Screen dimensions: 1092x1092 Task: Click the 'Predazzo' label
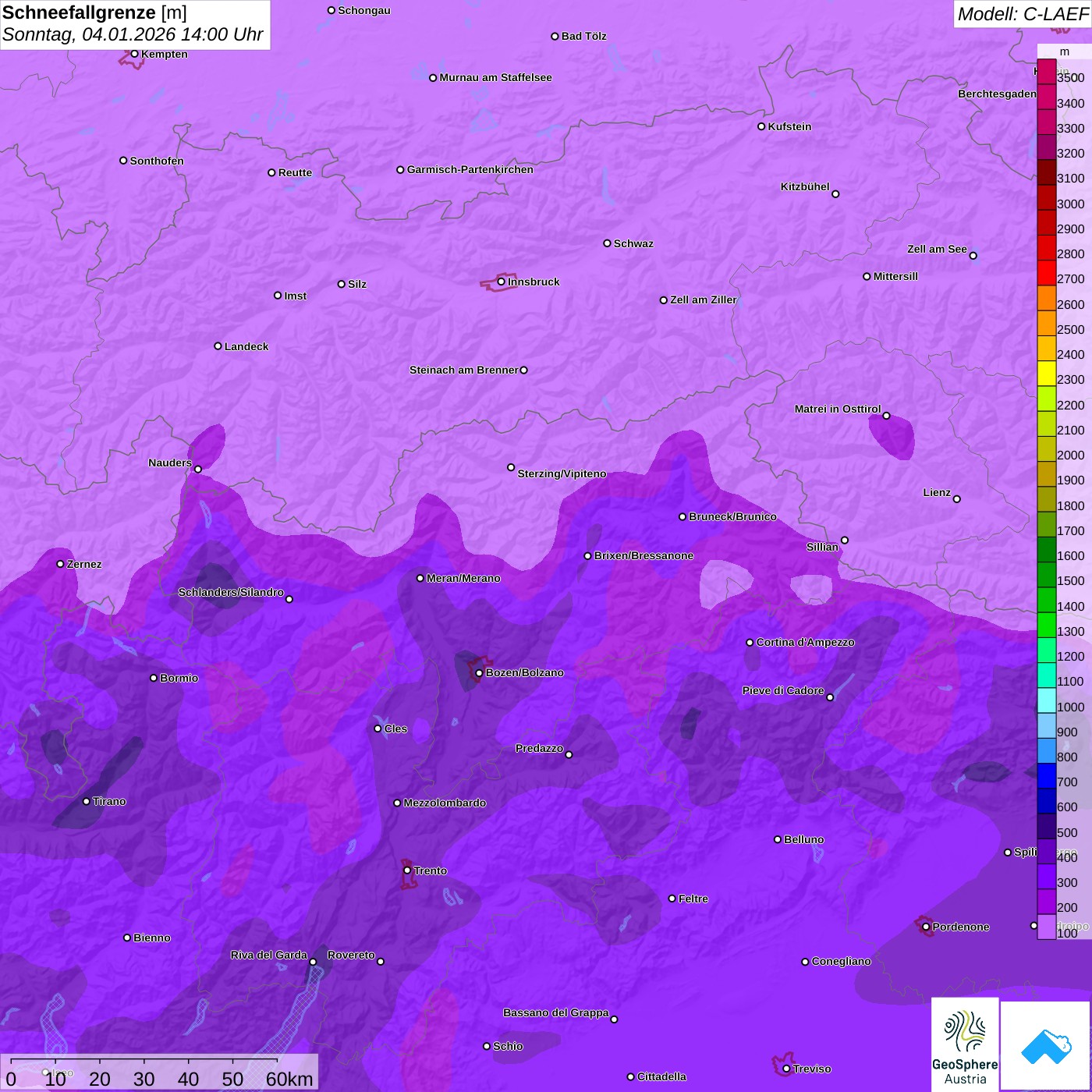tap(539, 748)
